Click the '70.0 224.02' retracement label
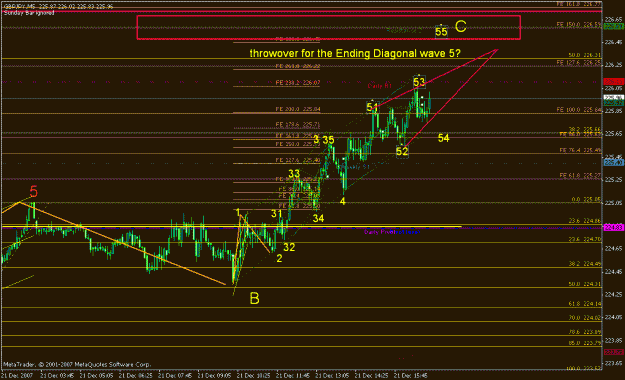 click(585, 318)
